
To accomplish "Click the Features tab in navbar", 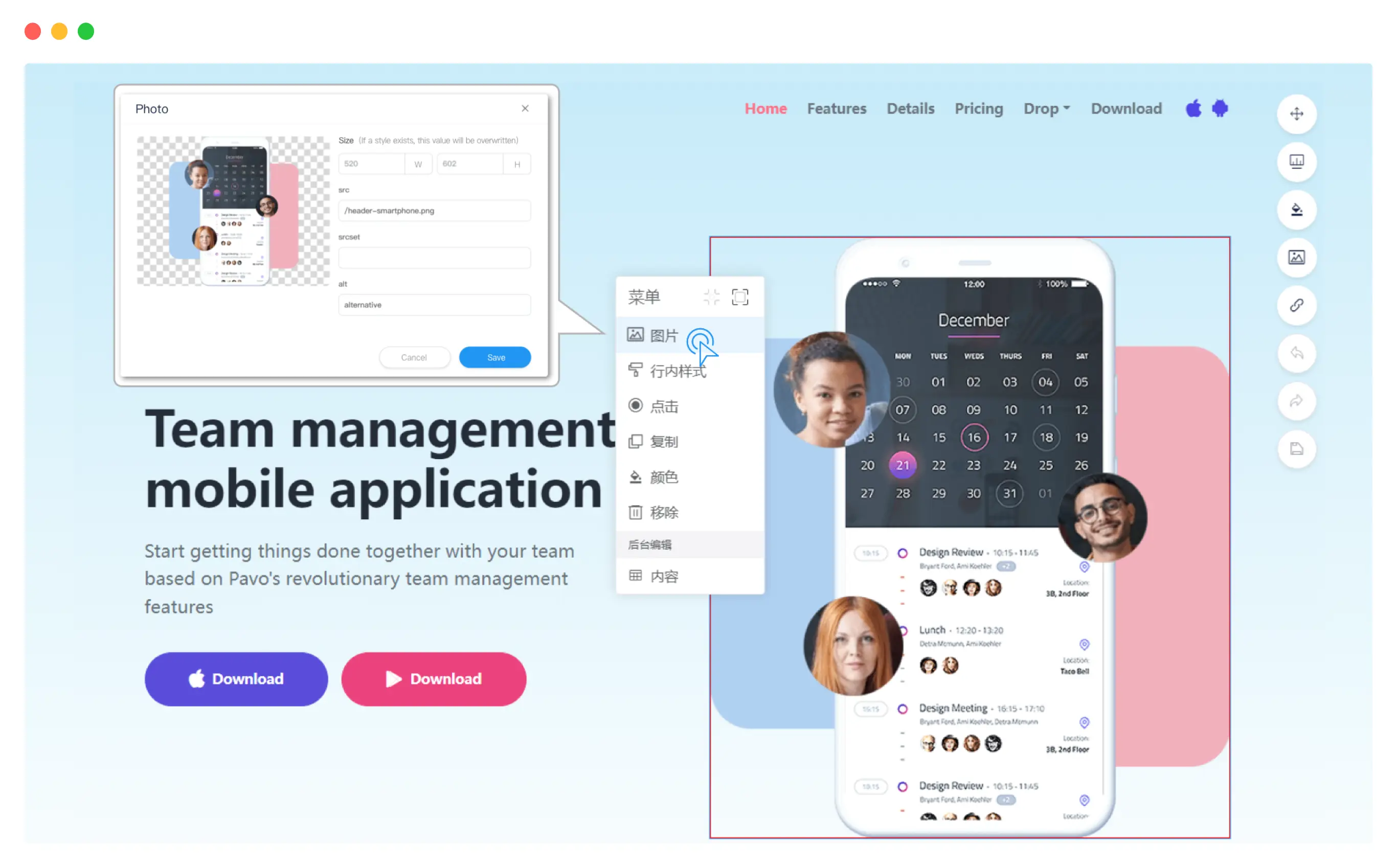I will point(838,108).
